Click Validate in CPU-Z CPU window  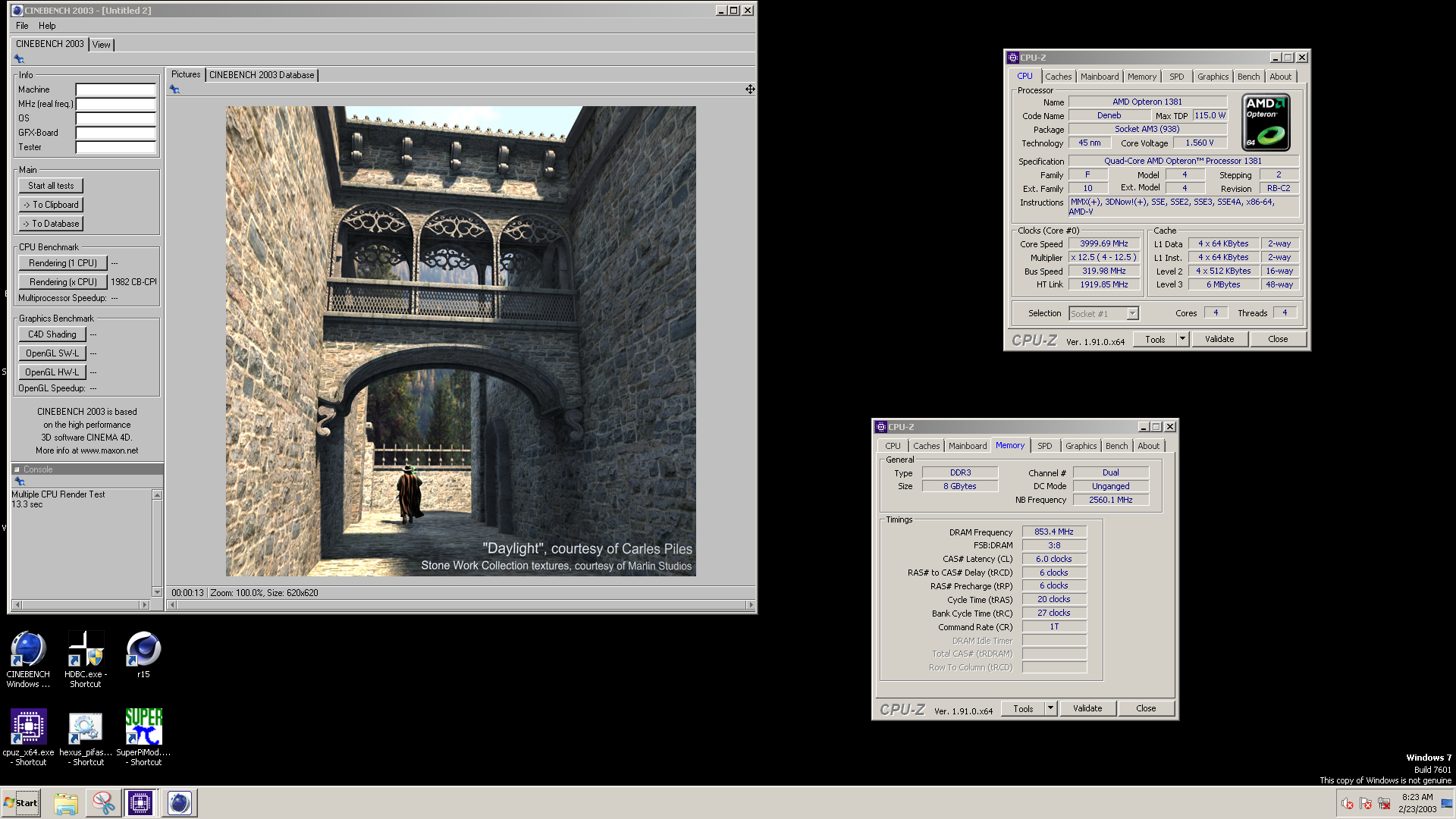tap(1219, 339)
